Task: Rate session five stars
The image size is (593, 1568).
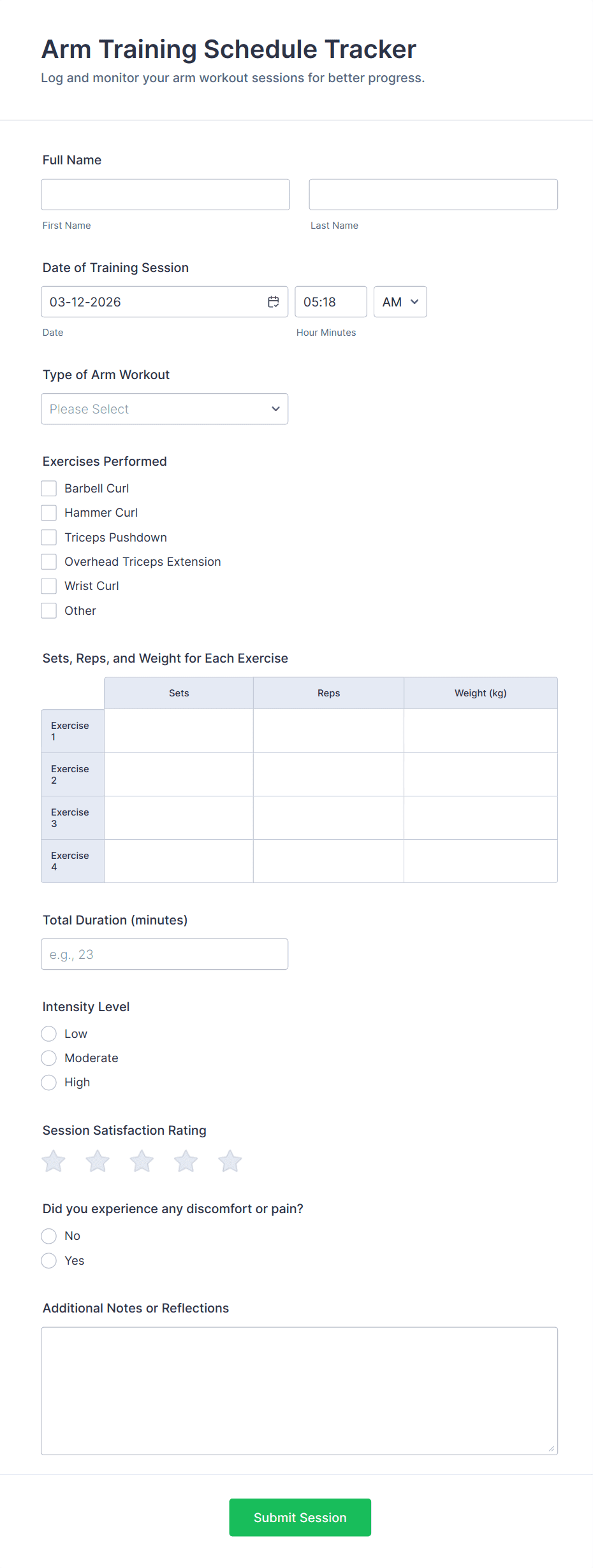Action: click(230, 1161)
